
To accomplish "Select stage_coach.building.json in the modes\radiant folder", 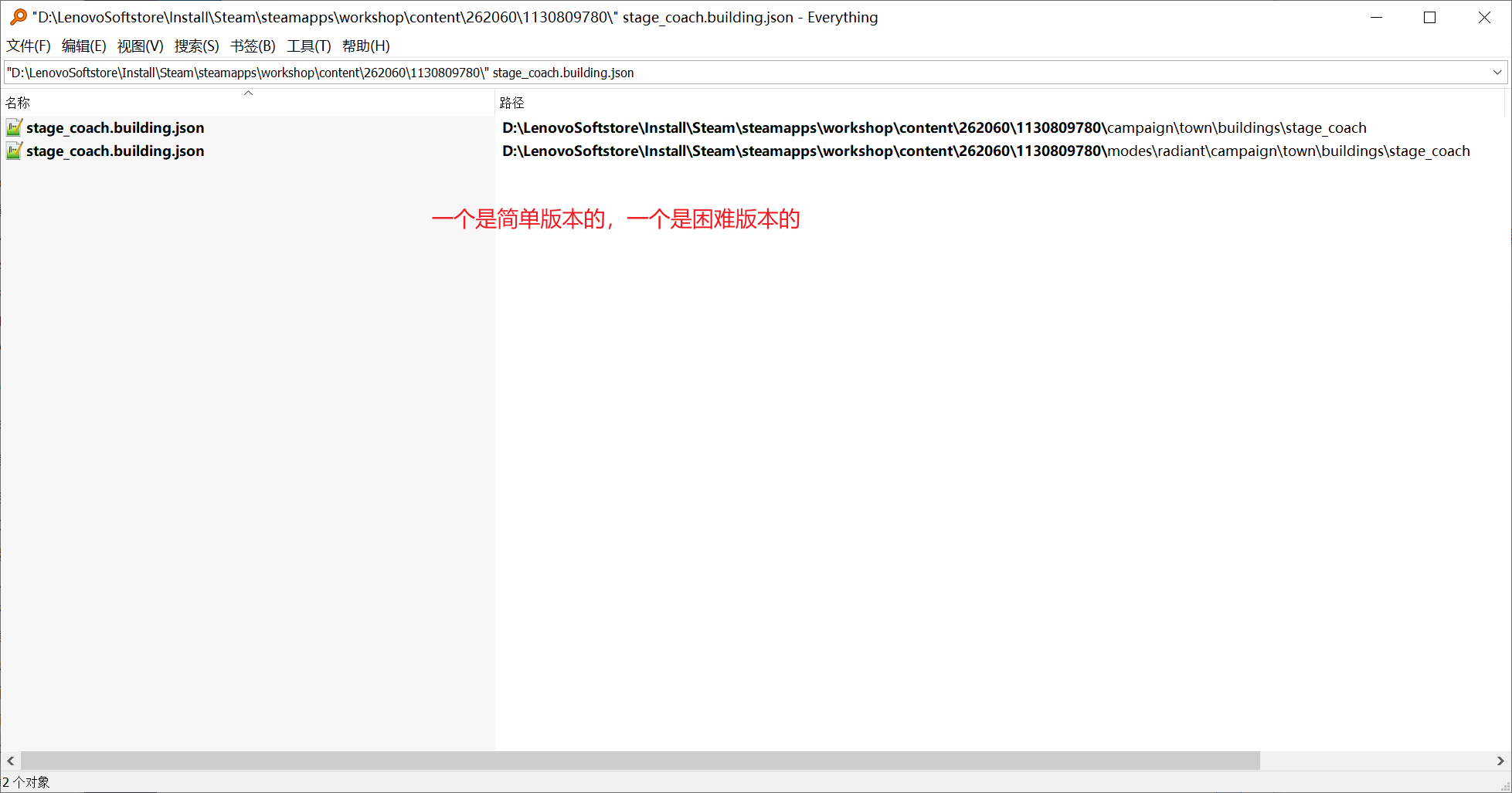I will (115, 151).
